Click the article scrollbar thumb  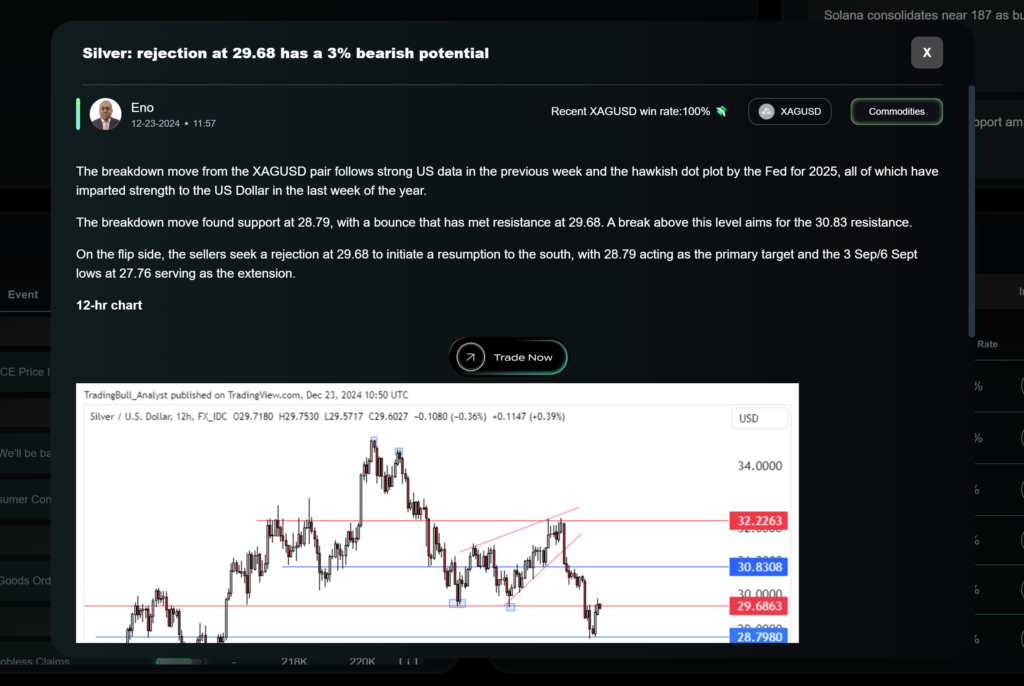(971, 210)
